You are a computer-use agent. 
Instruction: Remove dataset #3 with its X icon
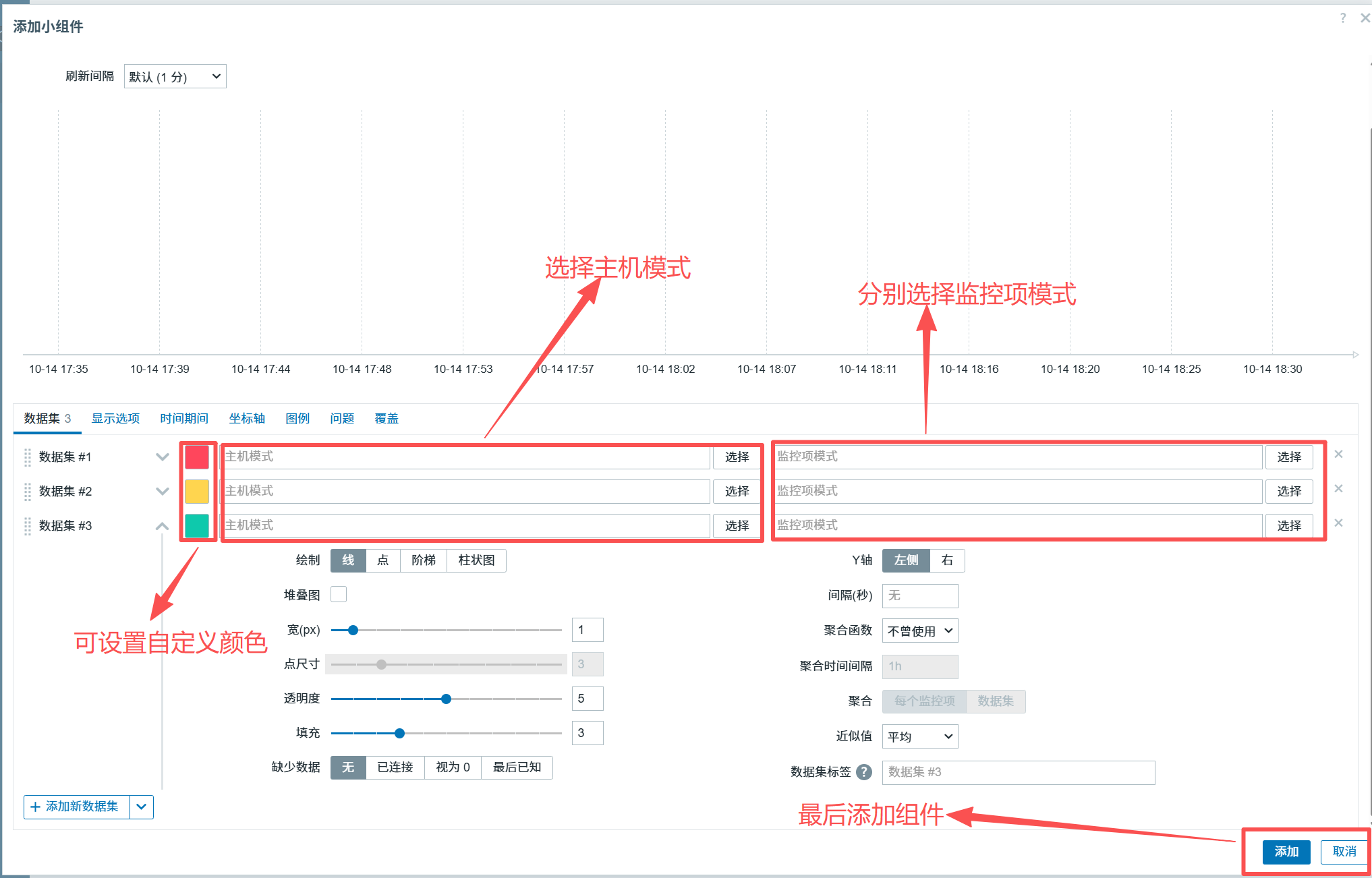click(1338, 523)
